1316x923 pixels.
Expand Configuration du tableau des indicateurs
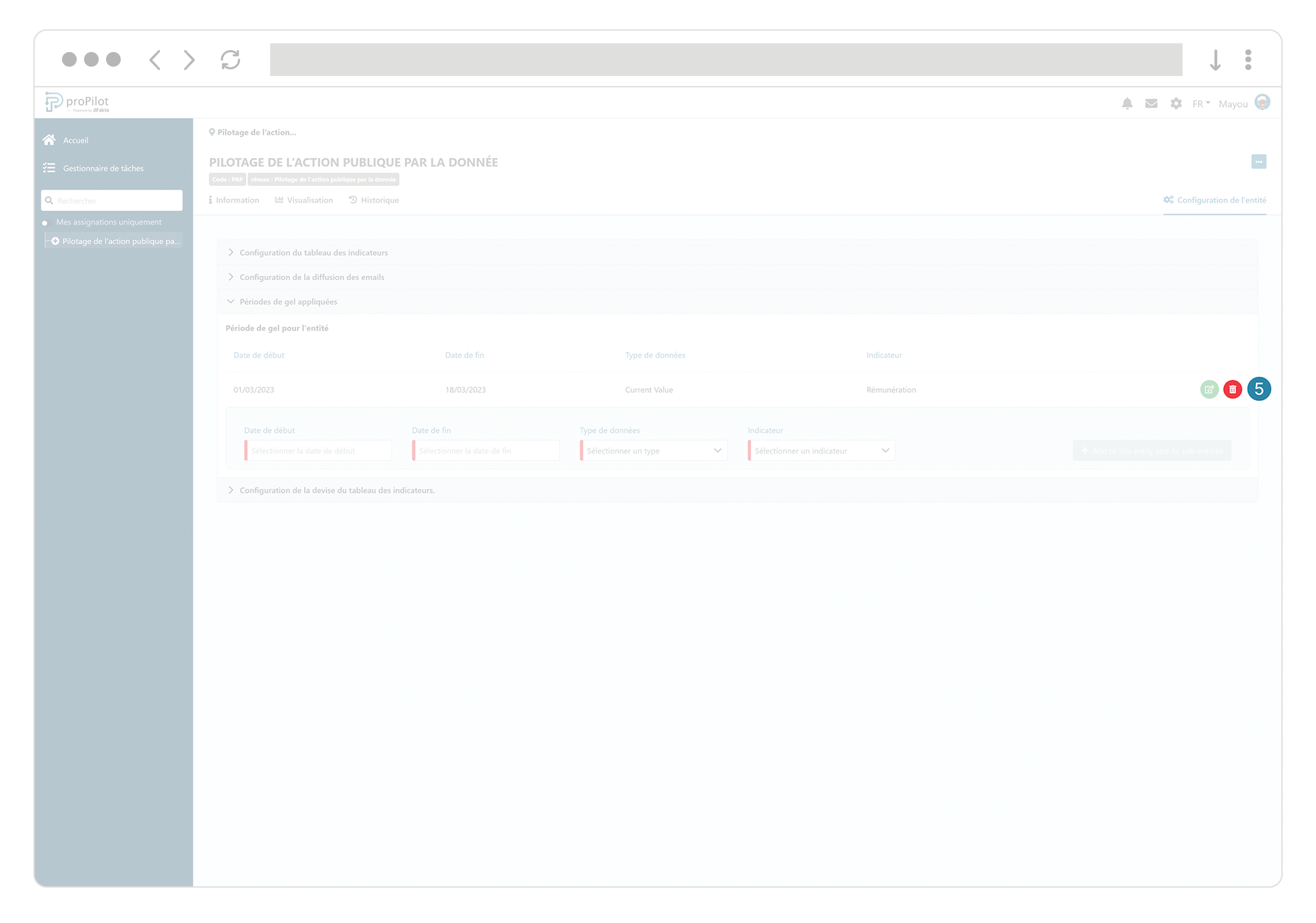pyautogui.click(x=313, y=253)
